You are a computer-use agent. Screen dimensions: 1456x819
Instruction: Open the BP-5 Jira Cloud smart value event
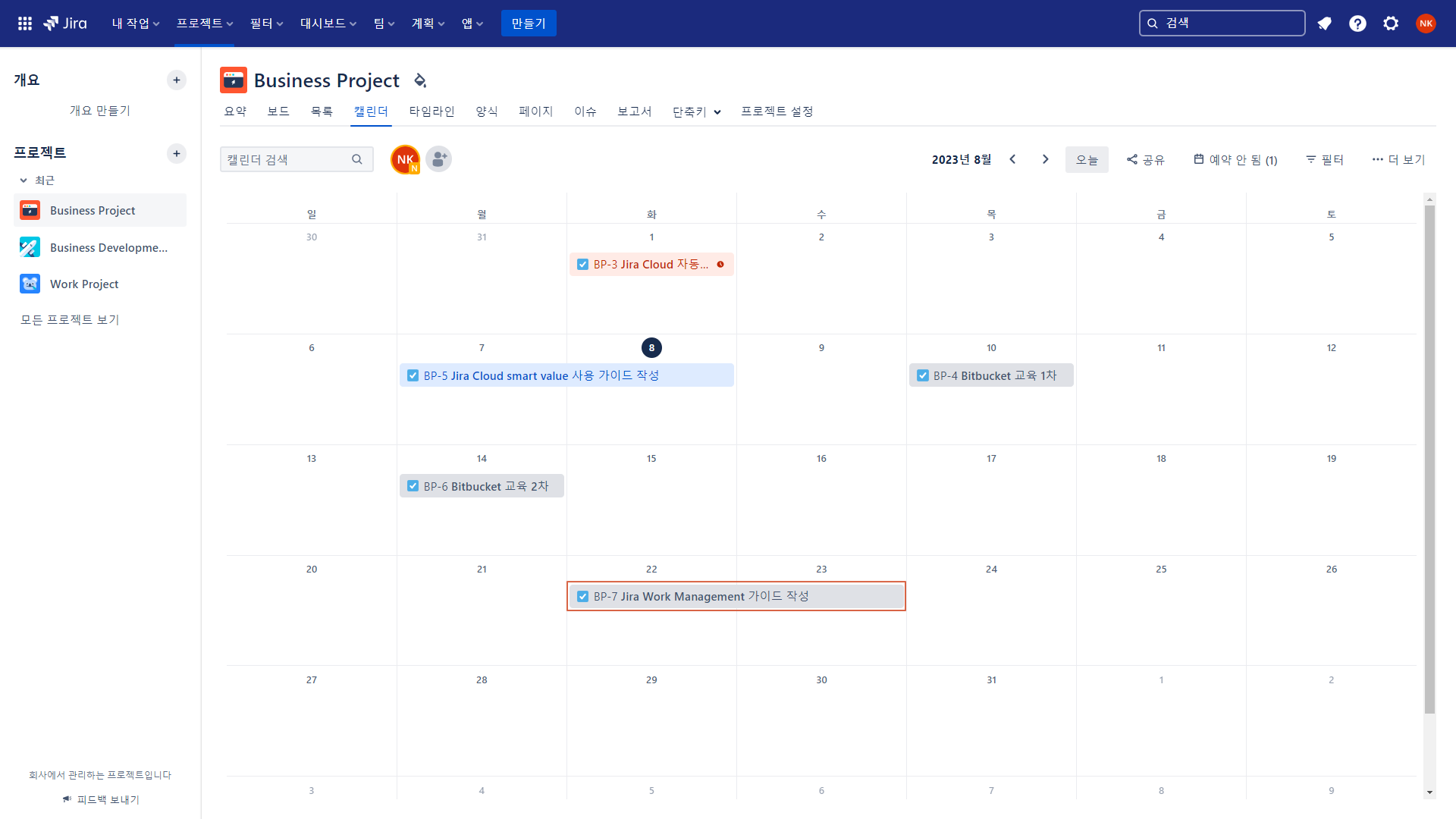click(x=566, y=375)
